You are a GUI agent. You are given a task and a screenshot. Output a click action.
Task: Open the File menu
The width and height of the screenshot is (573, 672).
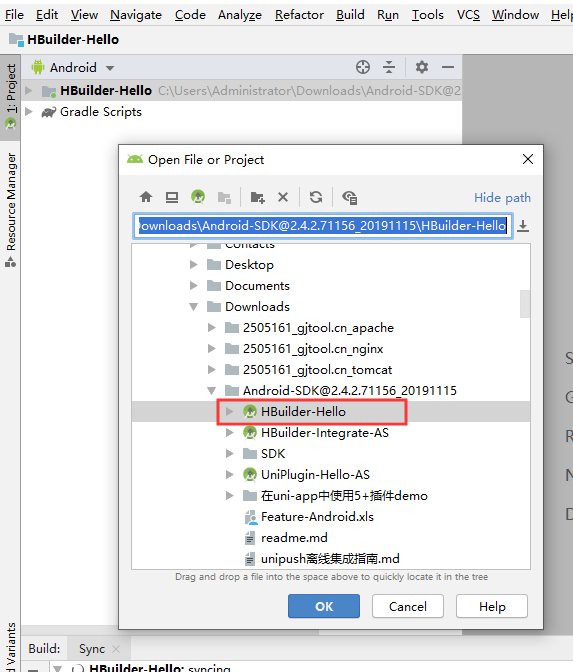[x=14, y=15]
